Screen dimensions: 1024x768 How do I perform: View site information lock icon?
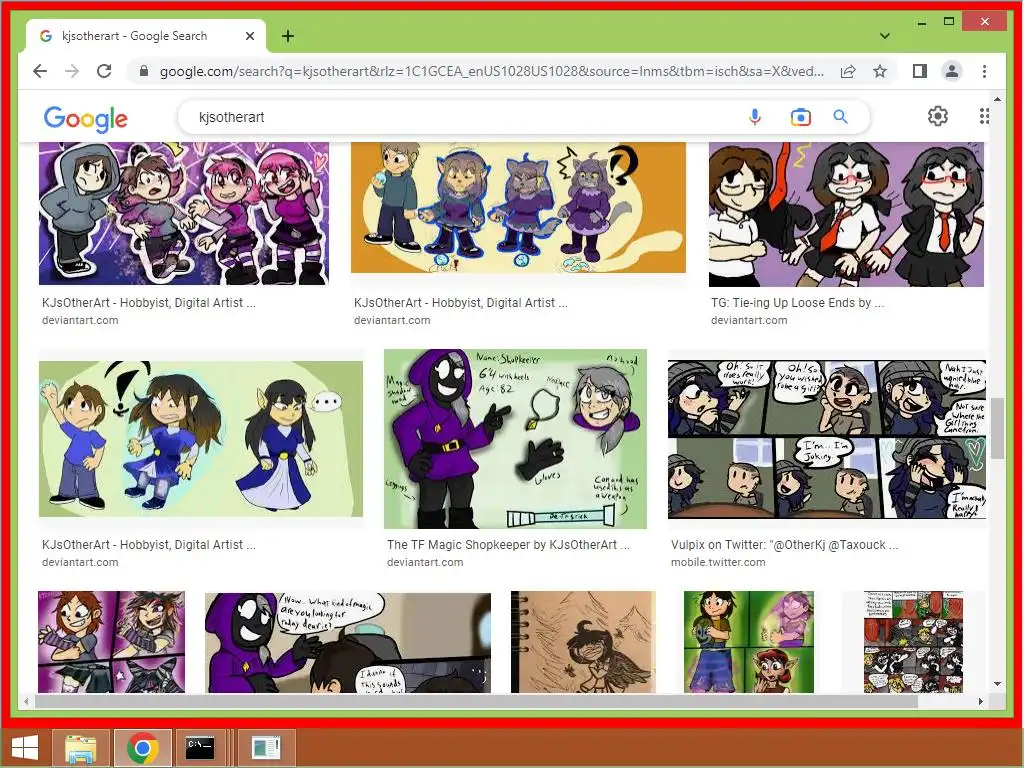[144, 71]
